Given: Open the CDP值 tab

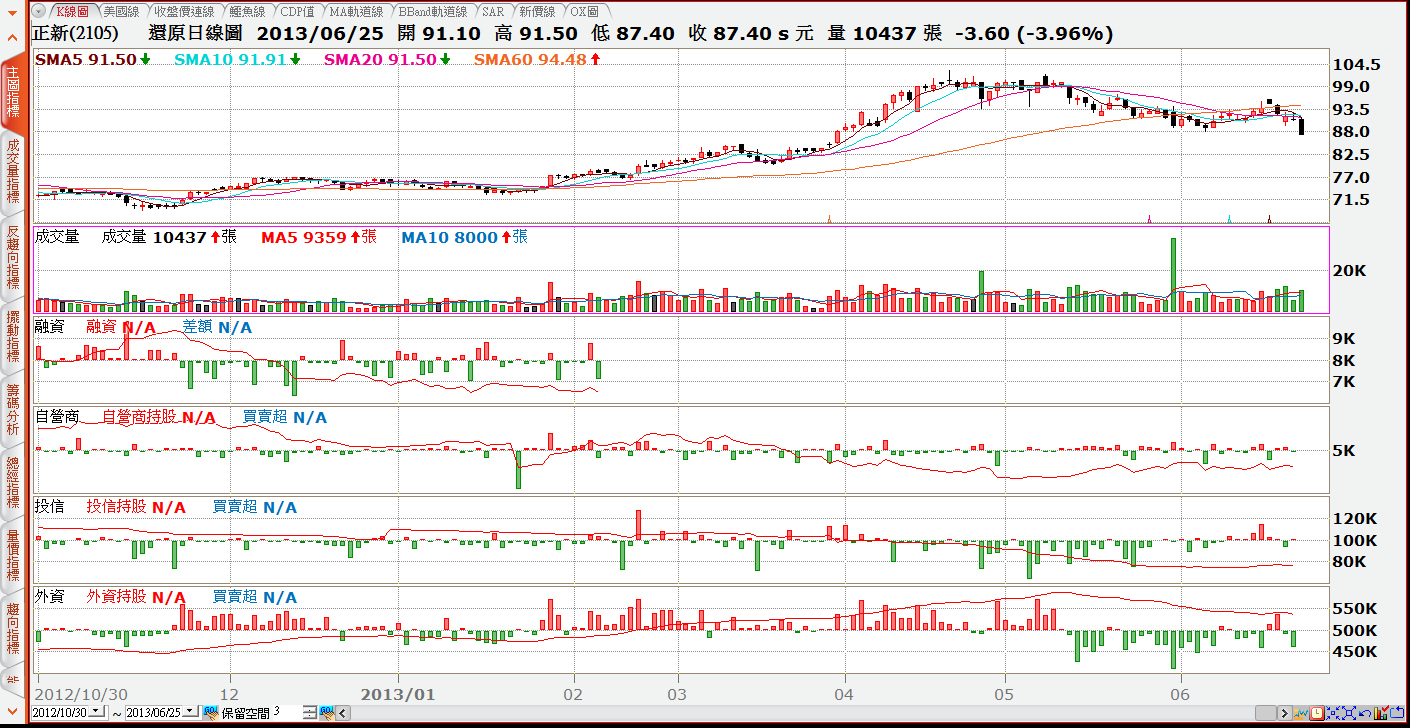Looking at the screenshot, I should tap(297, 11).
